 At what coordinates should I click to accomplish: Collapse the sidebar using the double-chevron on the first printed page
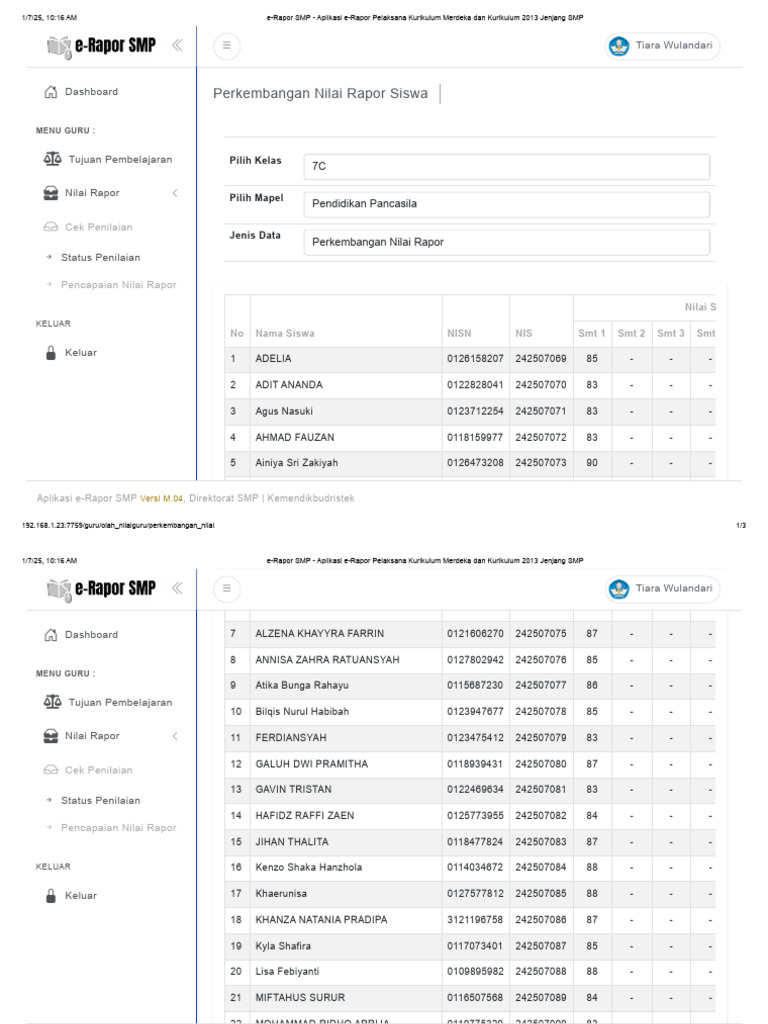click(x=177, y=45)
